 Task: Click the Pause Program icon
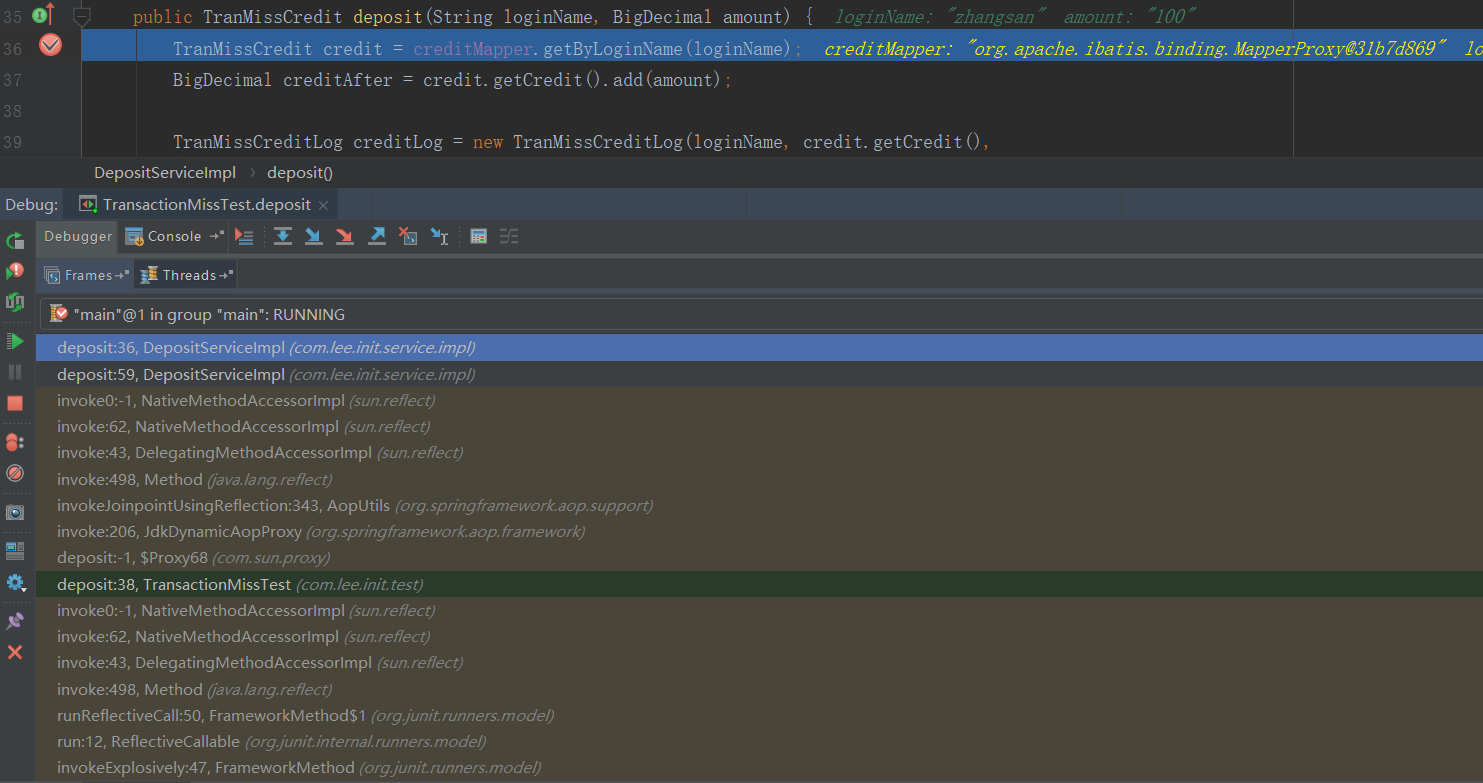15,372
